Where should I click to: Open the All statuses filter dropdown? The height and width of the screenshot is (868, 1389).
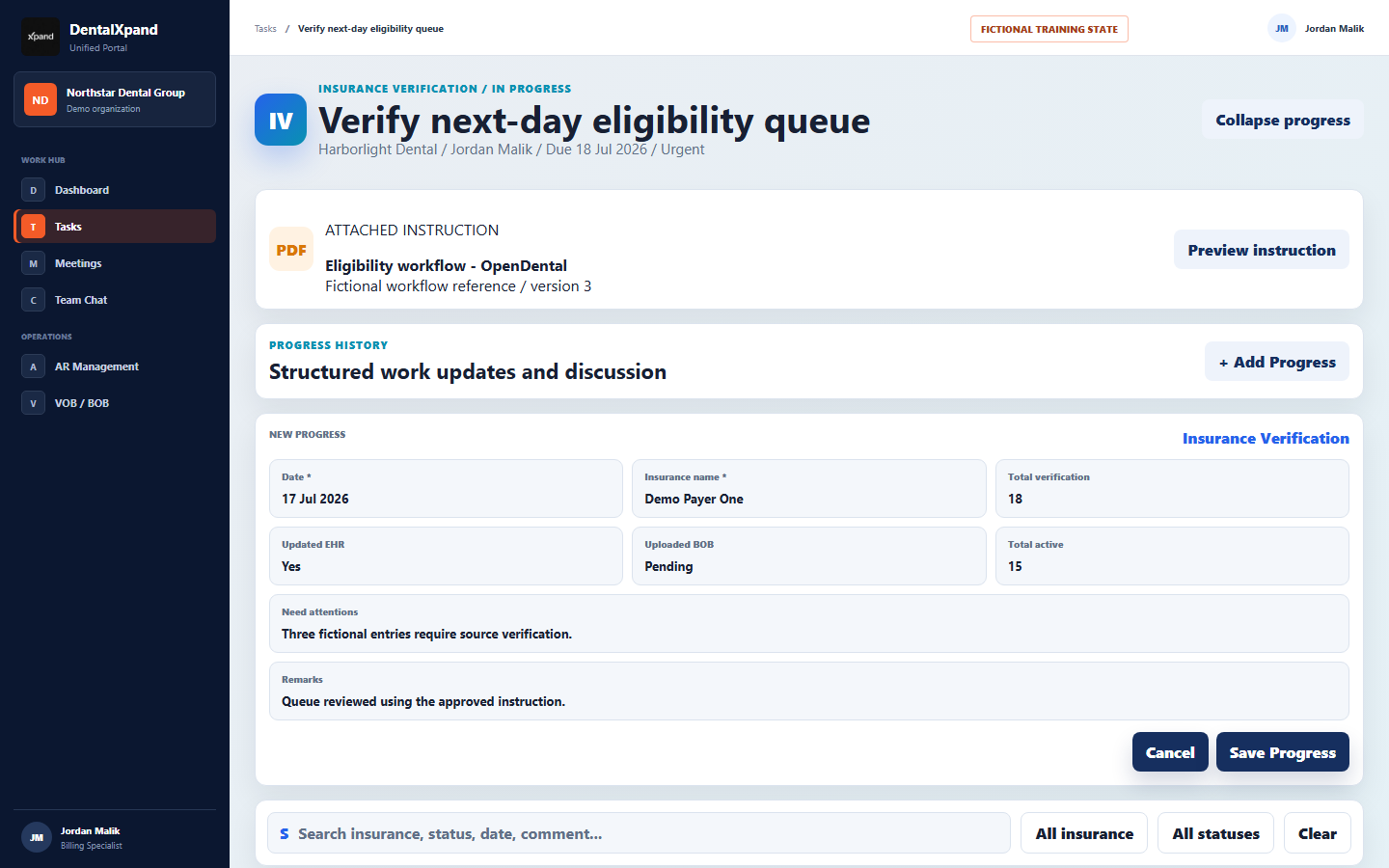pyautogui.click(x=1215, y=833)
